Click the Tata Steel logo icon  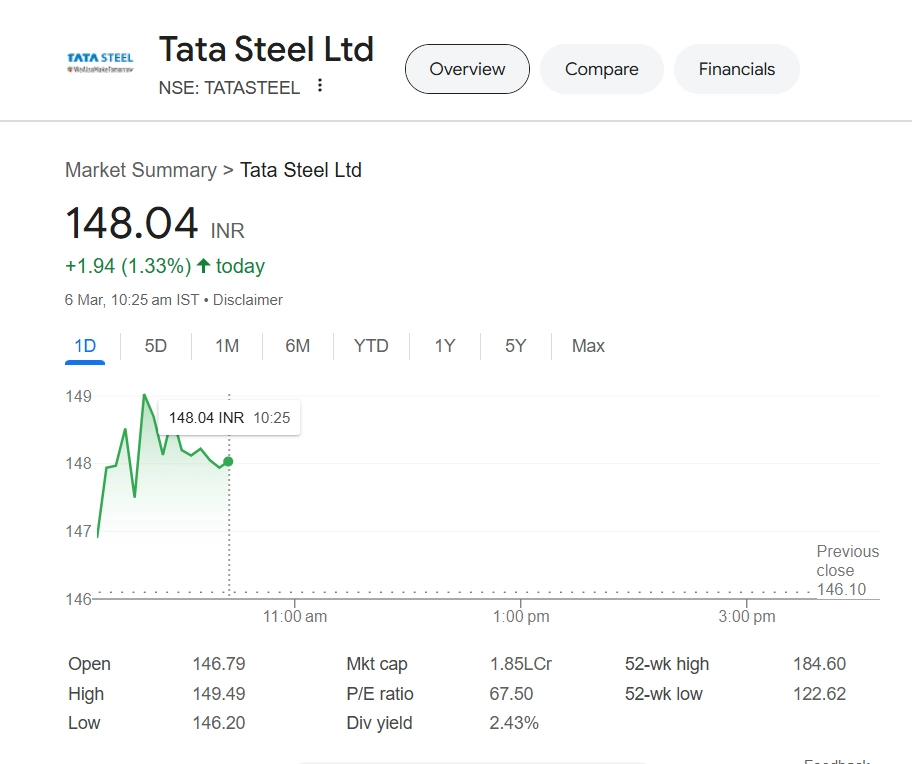(99, 63)
